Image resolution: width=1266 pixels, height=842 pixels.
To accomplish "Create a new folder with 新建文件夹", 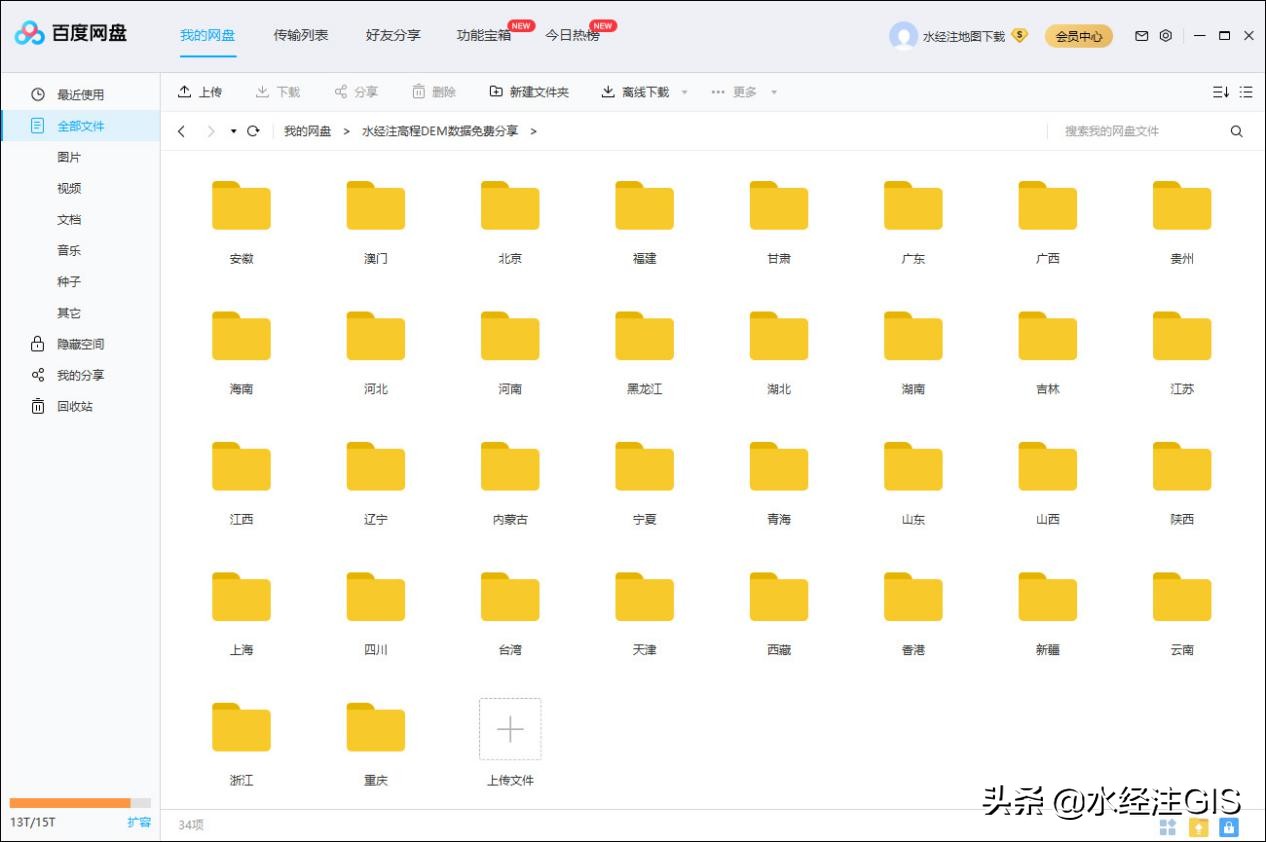I will click(x=529, y=92).
